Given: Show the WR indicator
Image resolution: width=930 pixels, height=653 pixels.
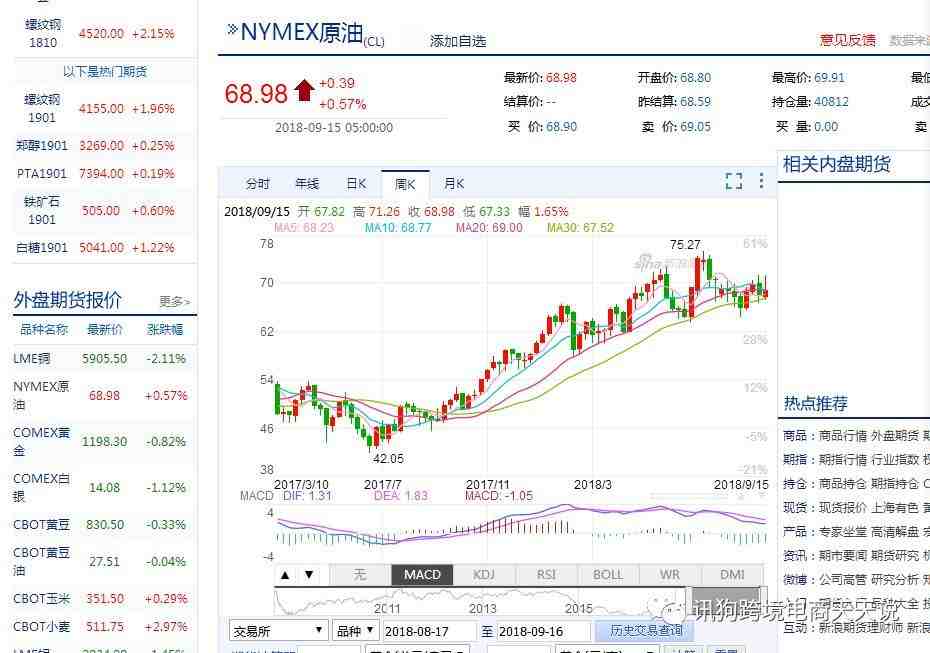Looking at the screenshot, I should 670,575.
